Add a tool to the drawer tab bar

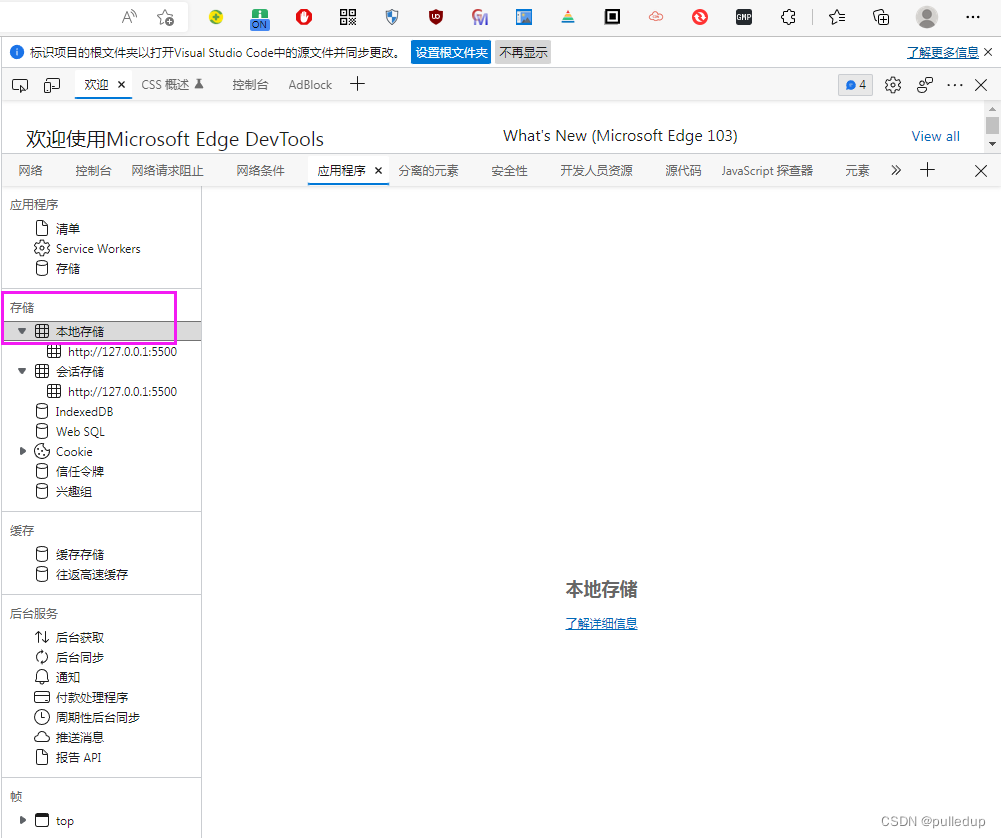(928, 170)
